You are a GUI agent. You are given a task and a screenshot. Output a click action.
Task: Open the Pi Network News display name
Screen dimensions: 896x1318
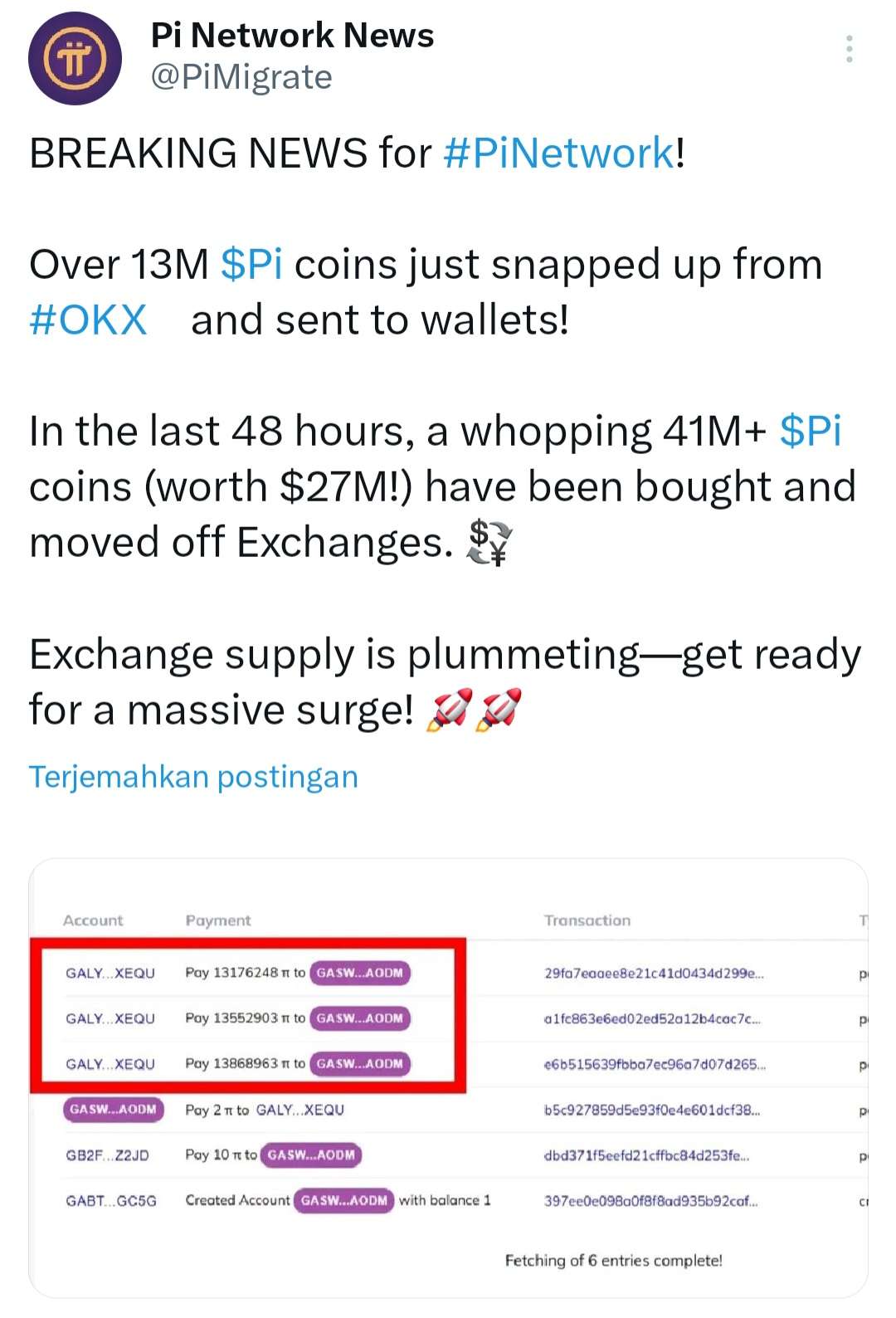[292, 35]
